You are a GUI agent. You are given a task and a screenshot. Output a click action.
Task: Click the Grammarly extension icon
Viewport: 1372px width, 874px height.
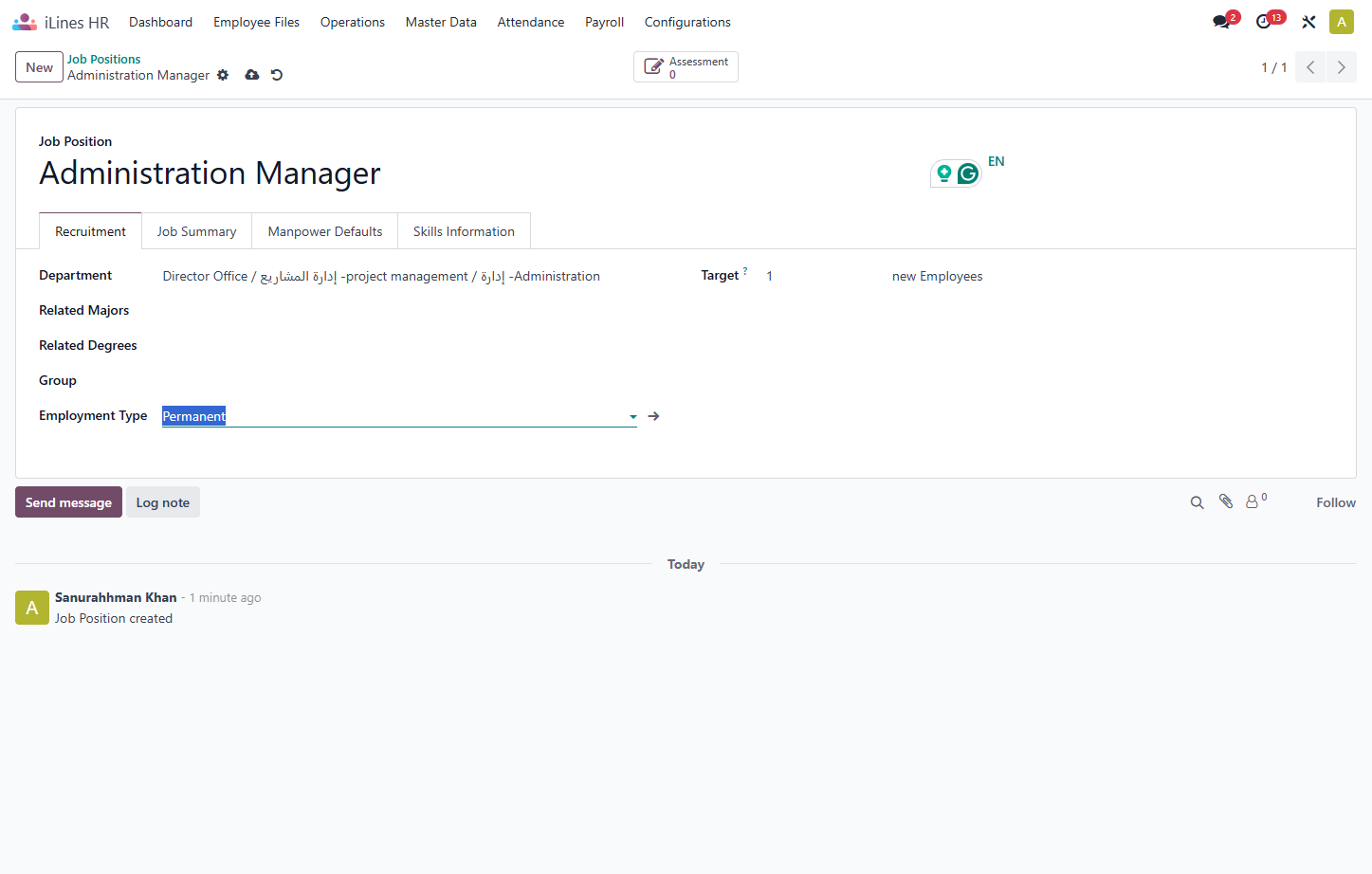pyautogui.click(x=968, y=173)
